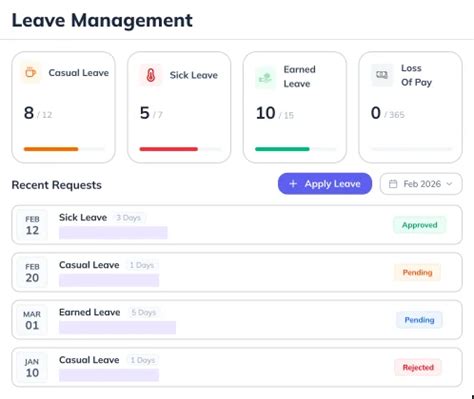Click the 8 / 12 casual leave balance
The height and width of the screenshot is (399, 474).
[x=38, y=113]
